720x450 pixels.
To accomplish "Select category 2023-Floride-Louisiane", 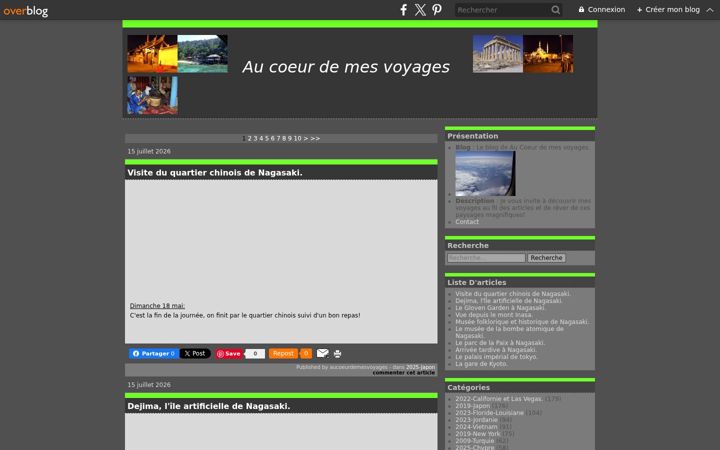I will click(489, 413).
